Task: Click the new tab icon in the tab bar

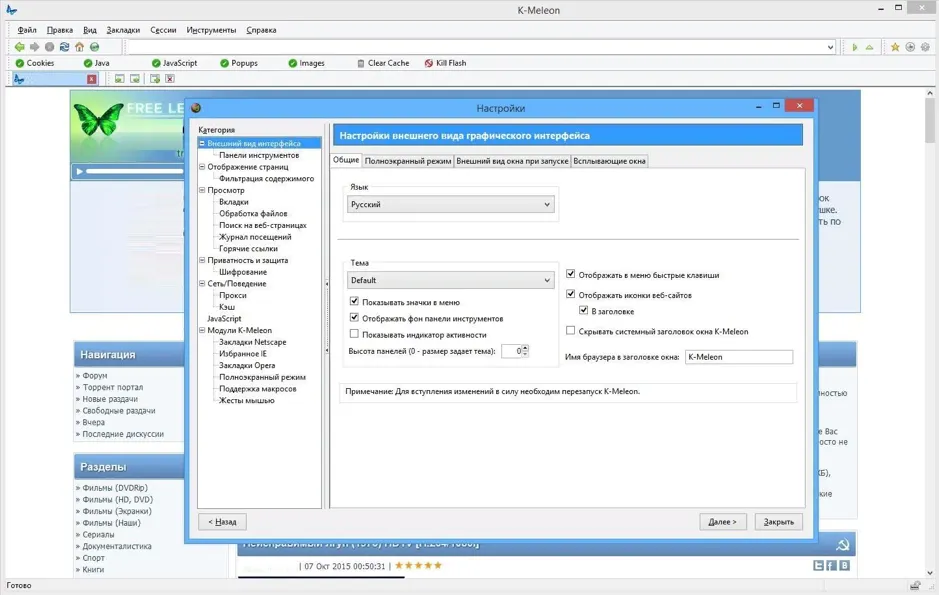Action: coord(155,79)
